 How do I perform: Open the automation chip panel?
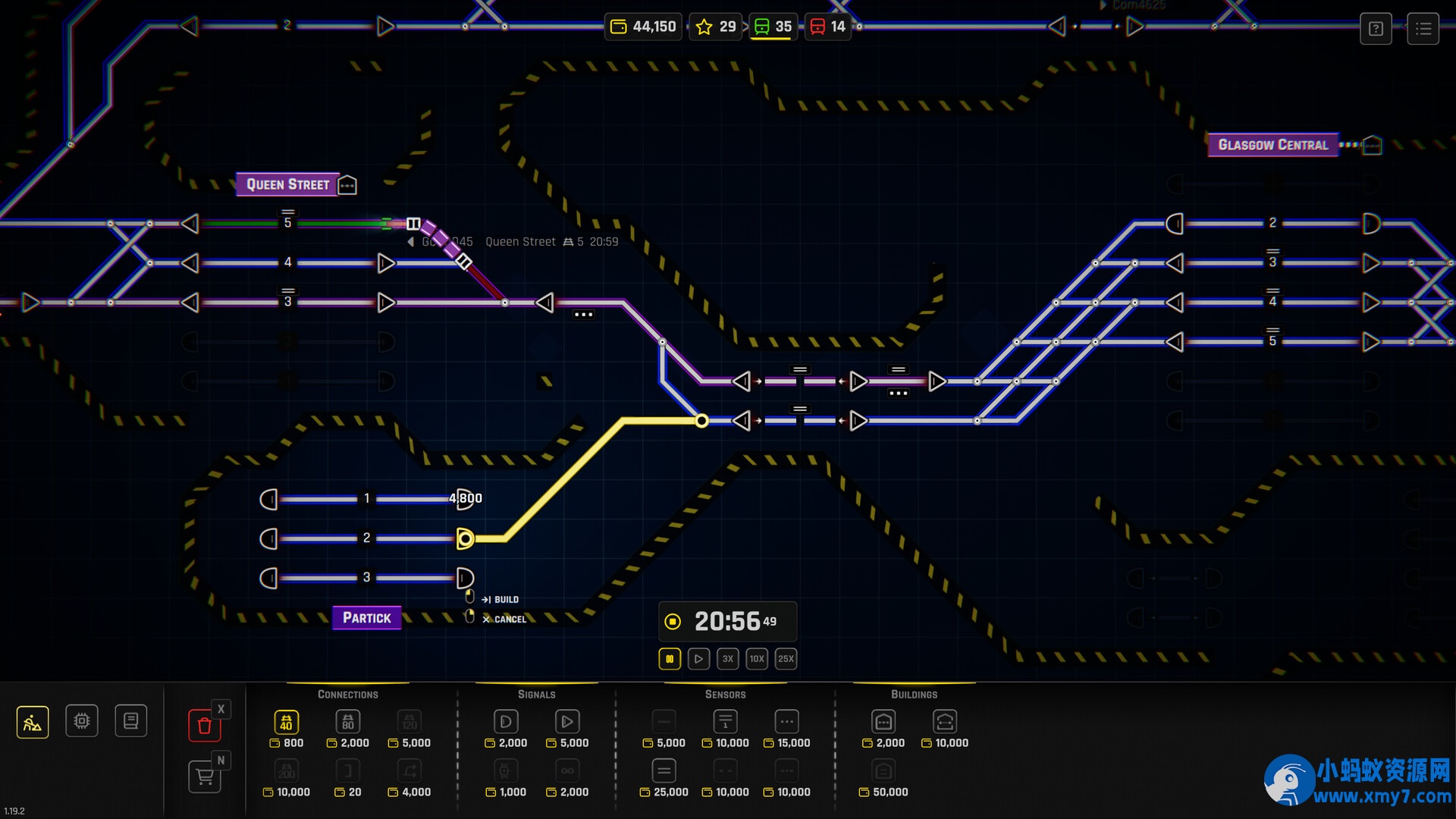[x=82, y=721]
